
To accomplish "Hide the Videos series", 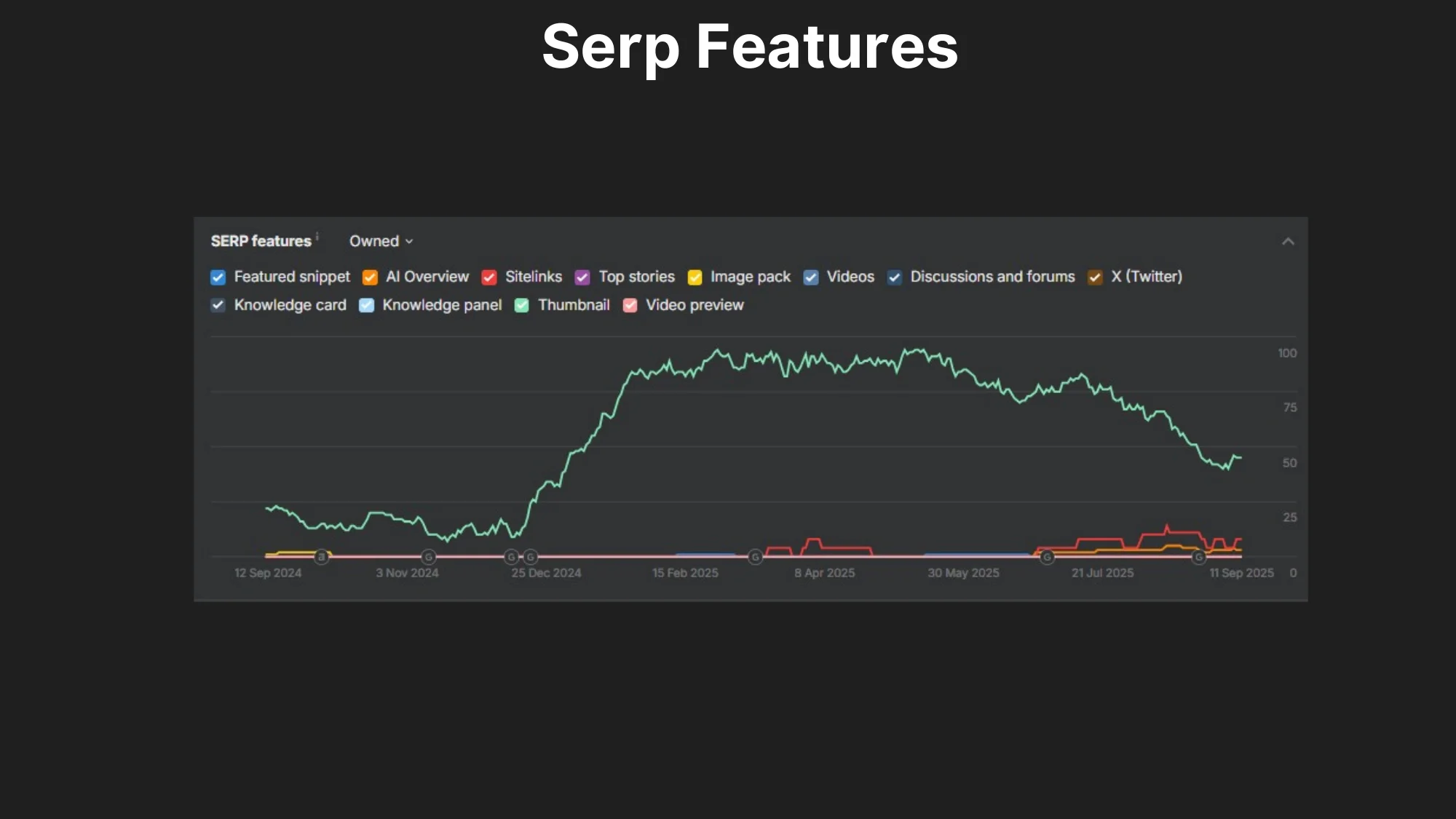I will tap(811, 277).
